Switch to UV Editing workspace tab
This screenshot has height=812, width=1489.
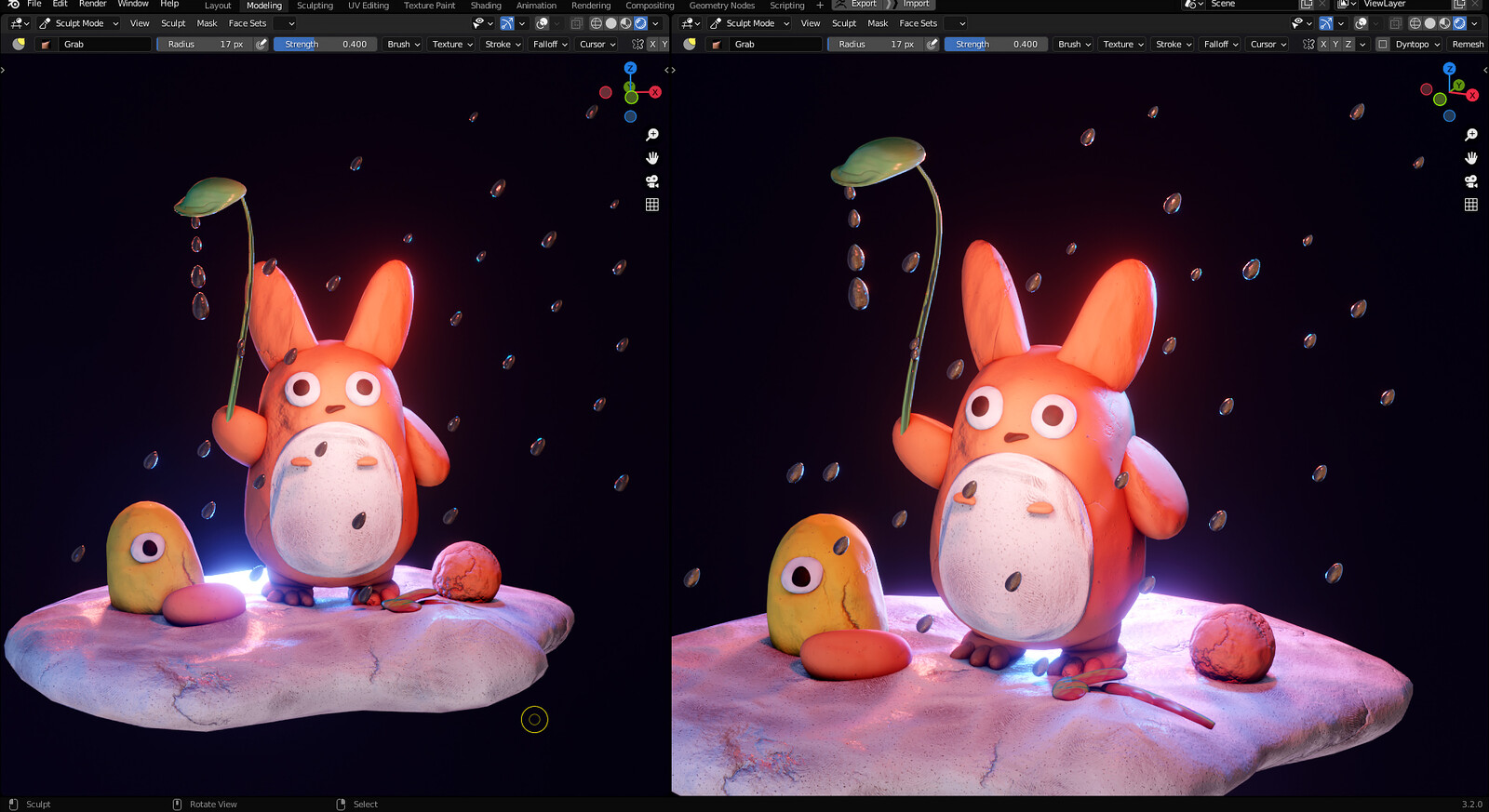pyautogui.click(x=369, y=5)
